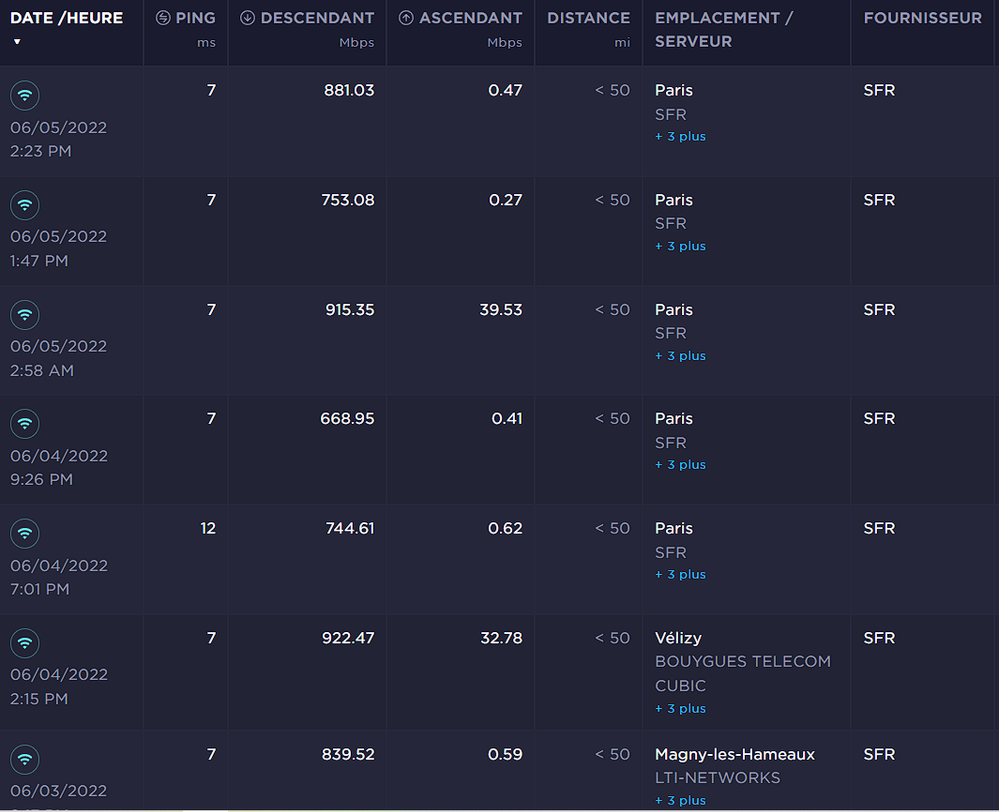Click the ping icon in header
Image resolution: width=999 pixels, height=812 pixels.
coord(163,18)
